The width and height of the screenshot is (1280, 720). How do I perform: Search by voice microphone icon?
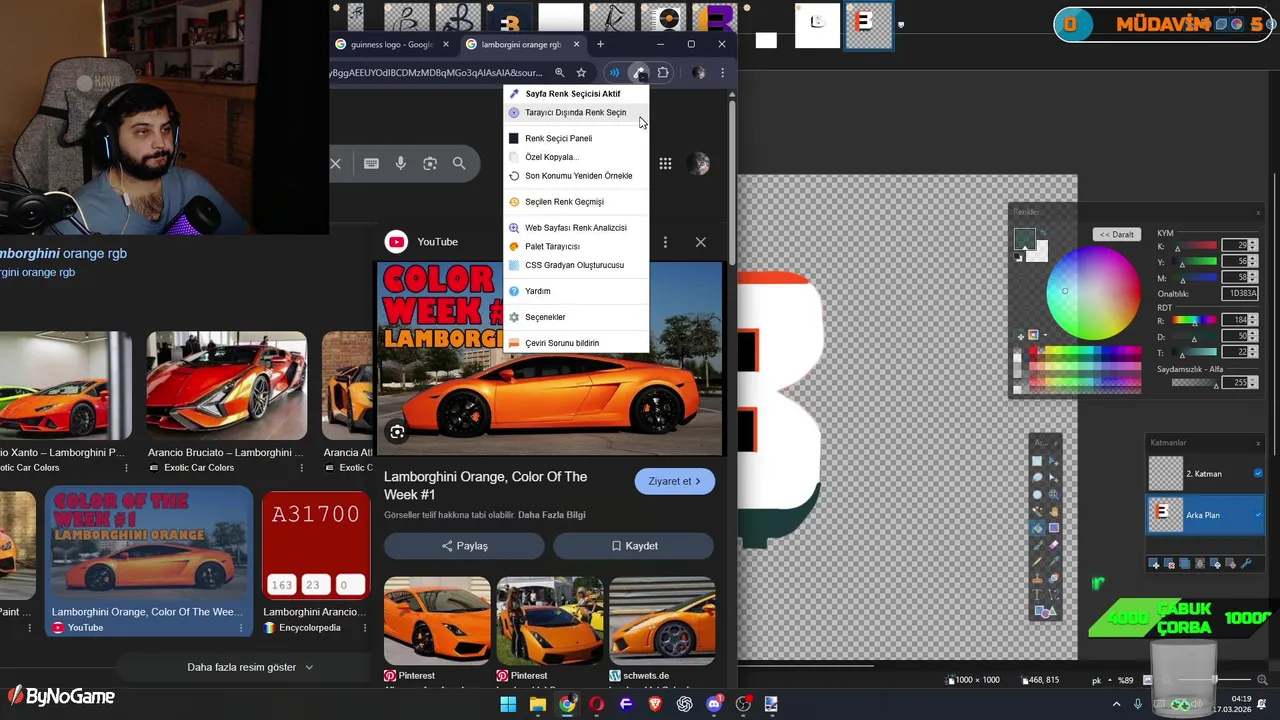coord(401,163)
